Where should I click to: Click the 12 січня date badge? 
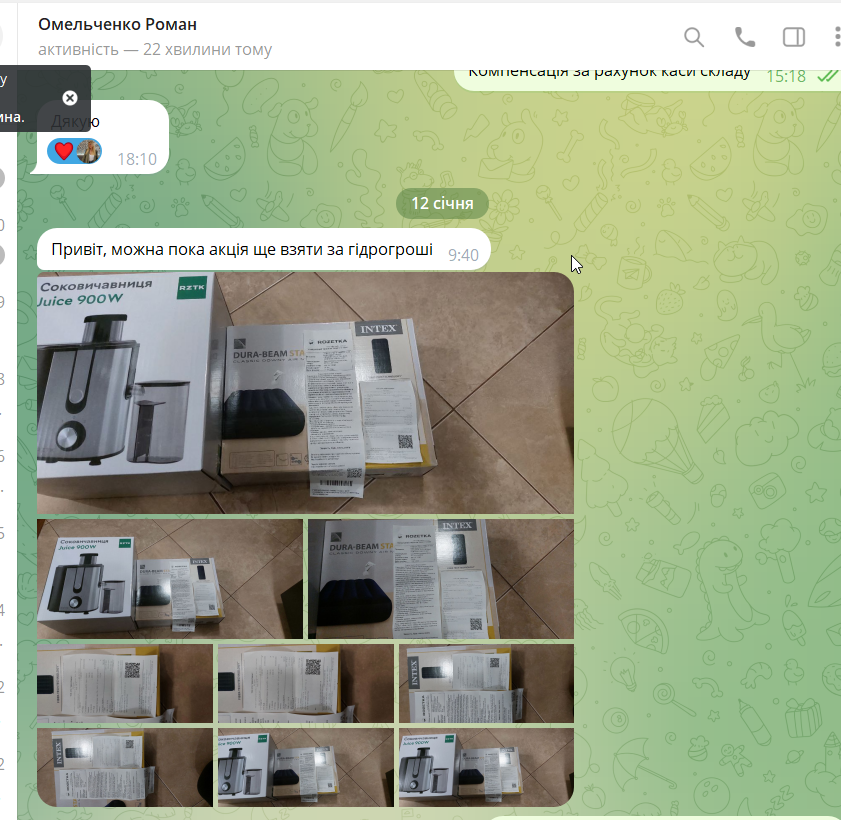[x=442, y=203]
